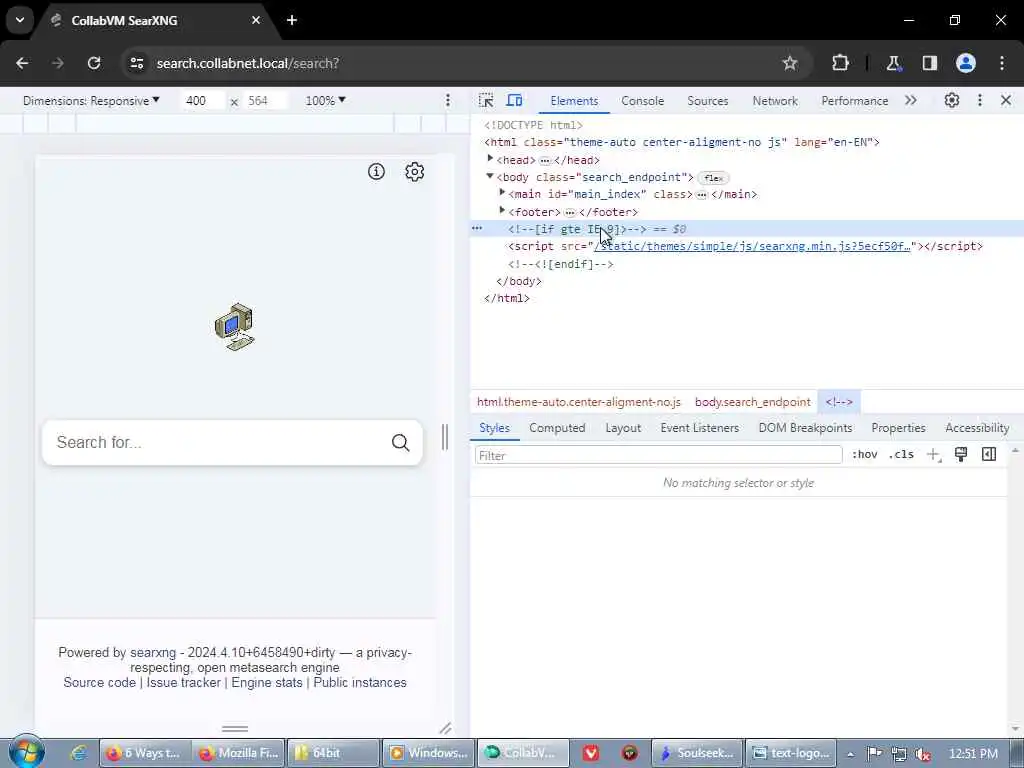Show more DevTools tabs chevron

(911, 100)
